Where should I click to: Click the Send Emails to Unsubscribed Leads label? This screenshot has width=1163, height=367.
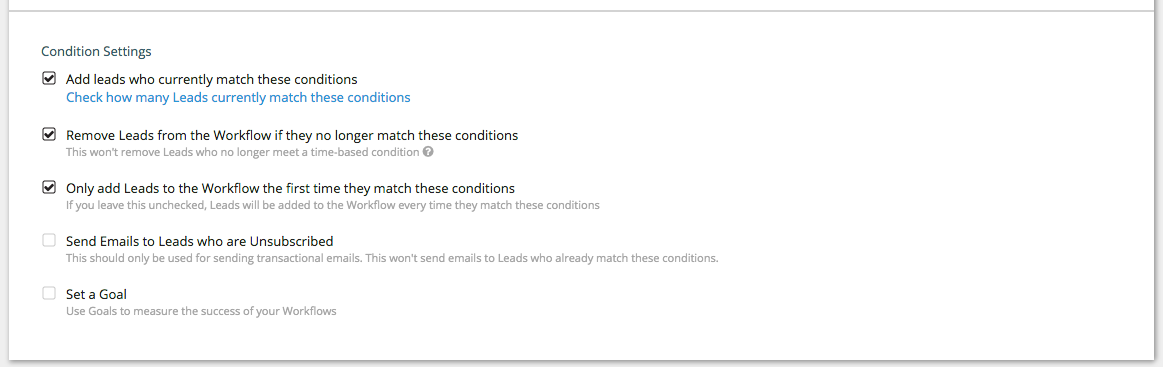pyautogui.click(x=200, y=242)
